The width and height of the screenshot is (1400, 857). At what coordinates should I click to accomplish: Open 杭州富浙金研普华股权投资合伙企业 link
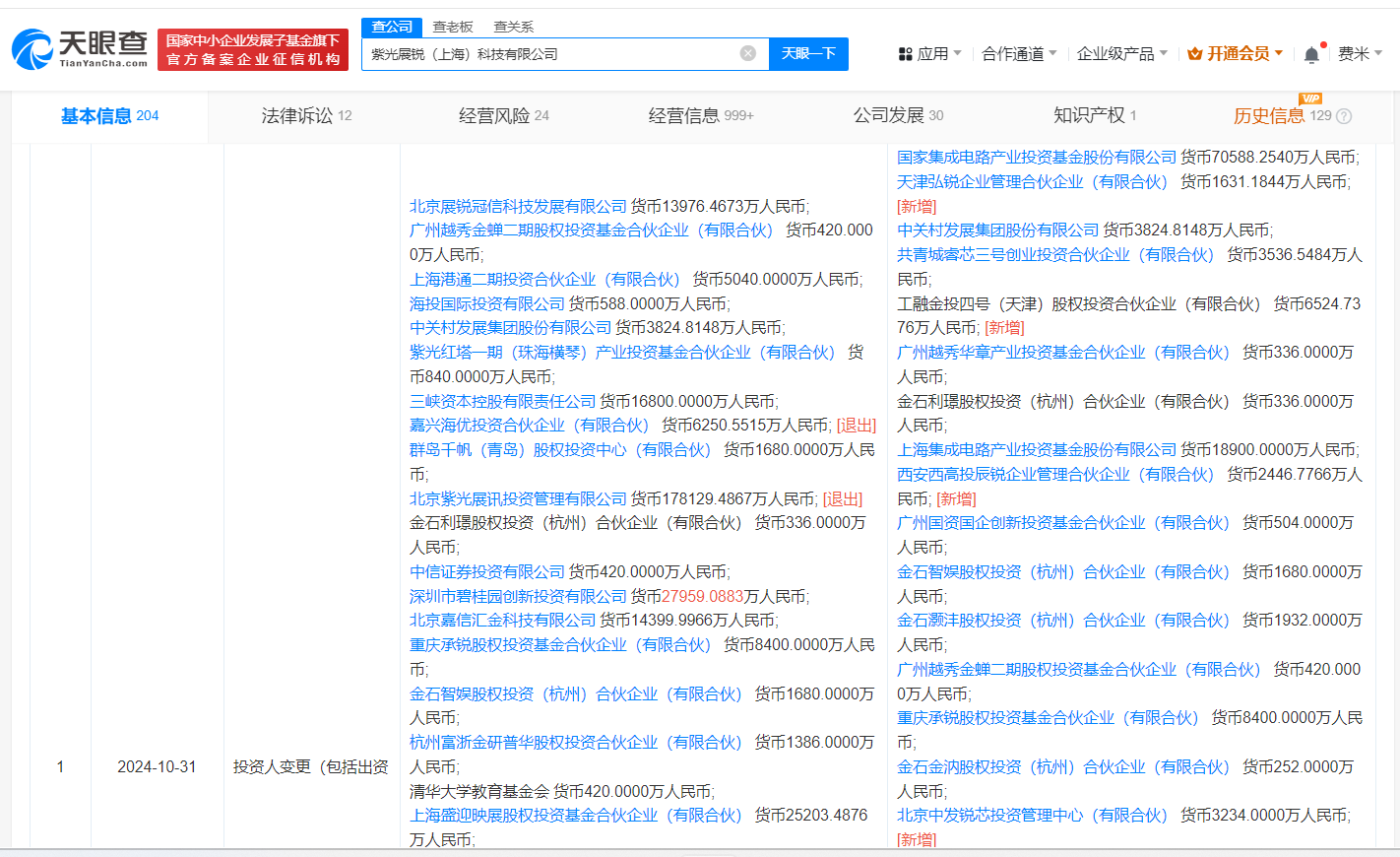pyautogui.click(x=576, y=743)
